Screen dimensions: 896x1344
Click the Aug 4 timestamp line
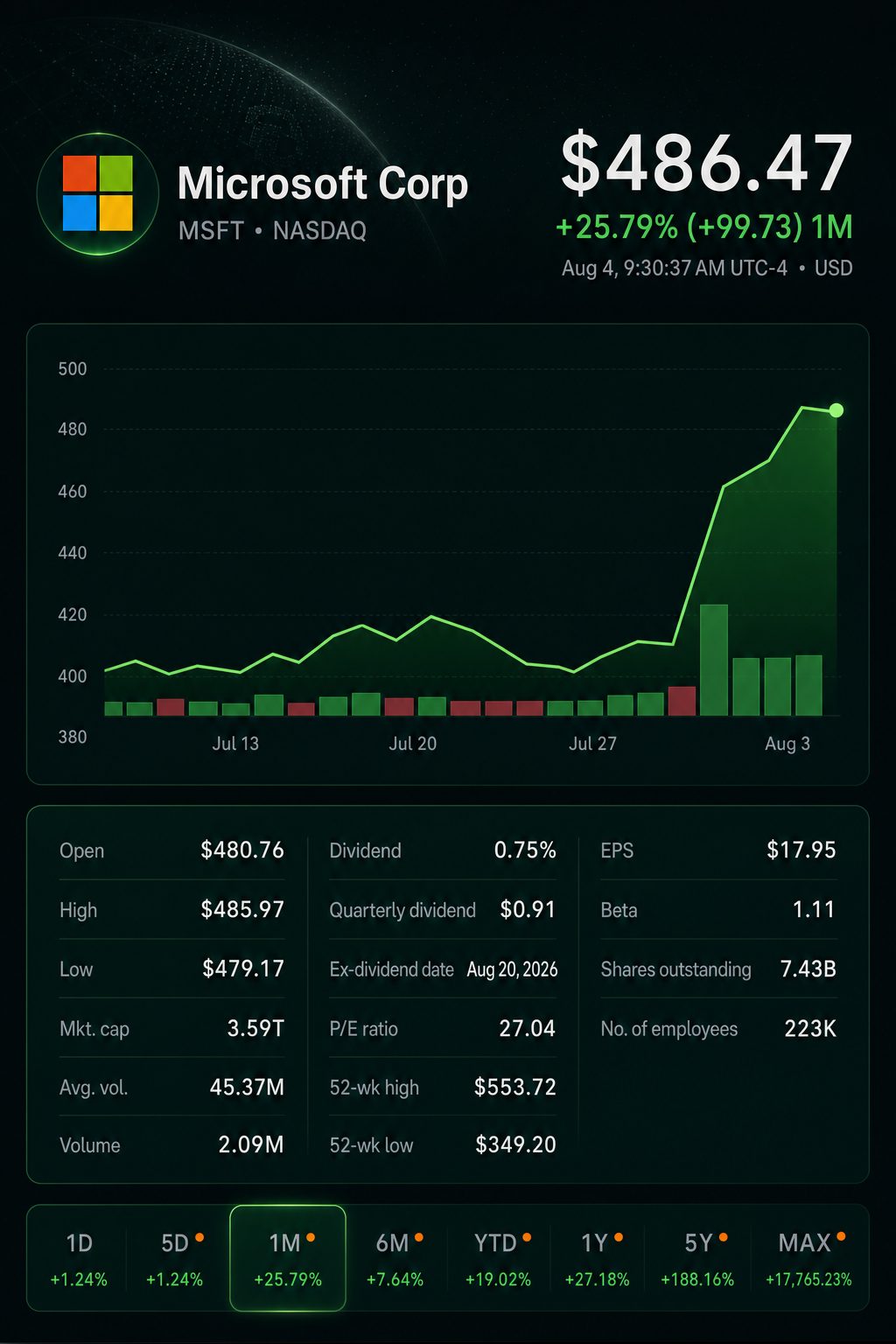click(707, 269)
